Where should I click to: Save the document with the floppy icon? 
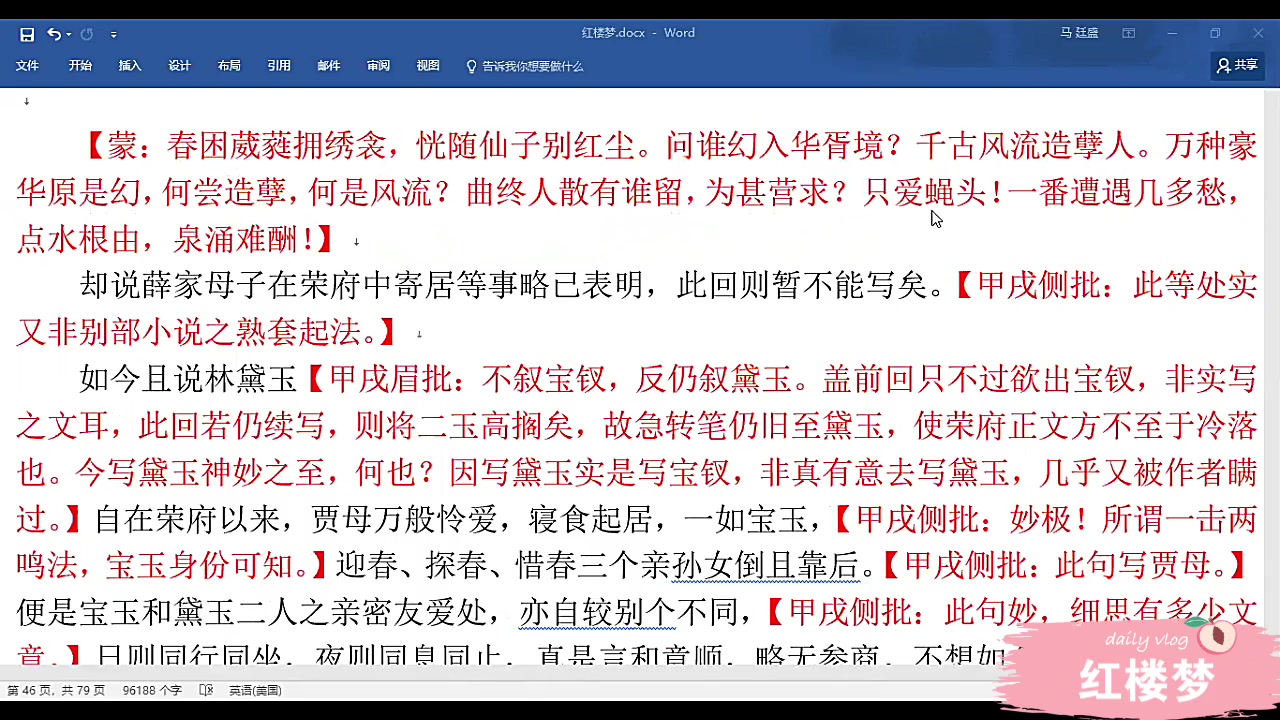click(27, 34)
